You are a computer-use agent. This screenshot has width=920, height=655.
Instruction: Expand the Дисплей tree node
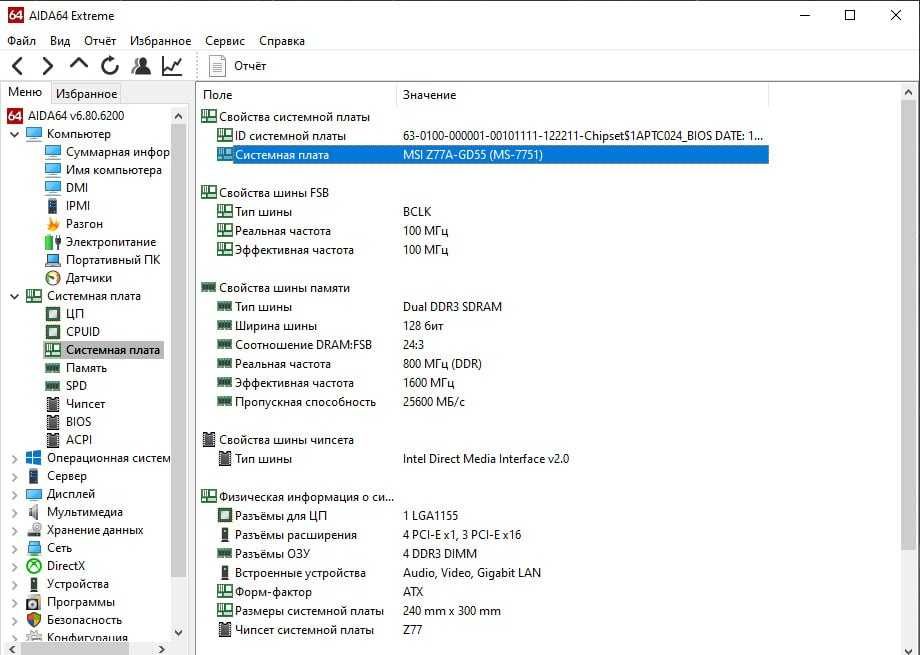(x=15, y=495)
